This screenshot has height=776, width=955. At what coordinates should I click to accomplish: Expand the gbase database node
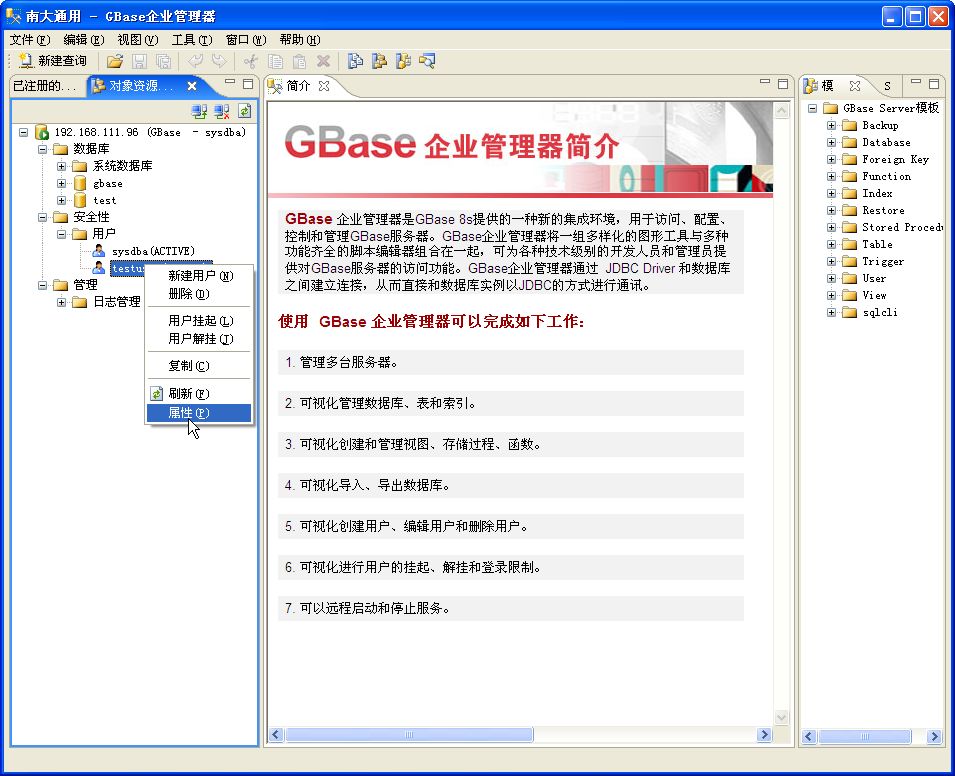click(x=62, y=183)
